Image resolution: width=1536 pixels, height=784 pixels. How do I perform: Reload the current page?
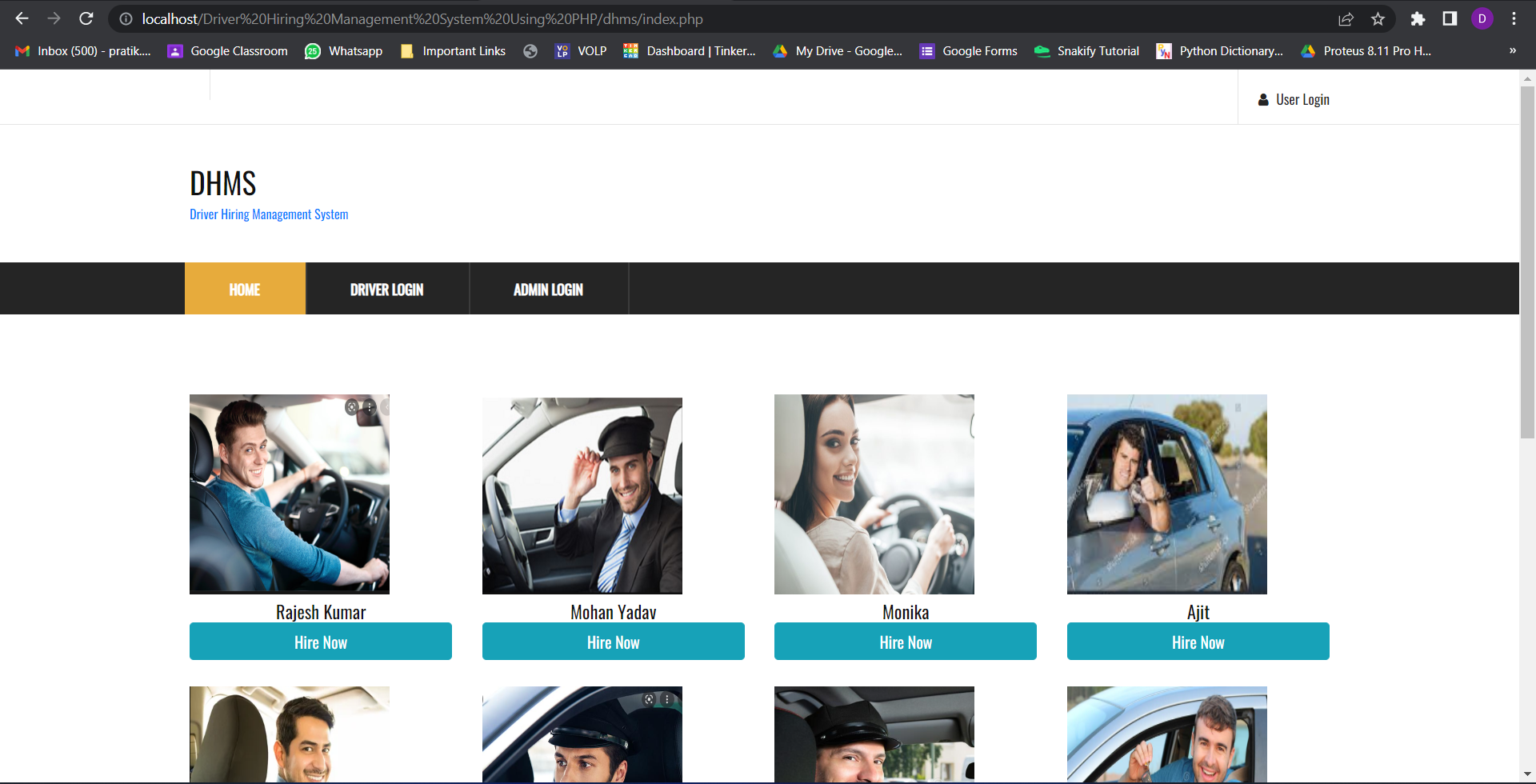86,18
